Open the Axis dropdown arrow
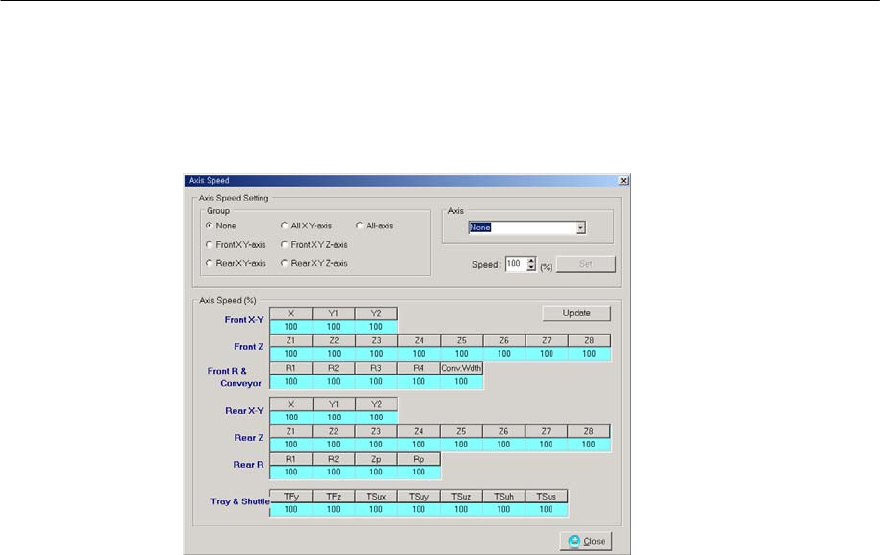The width and height of the screenshot is (880, 555). (x=581, y=227)
